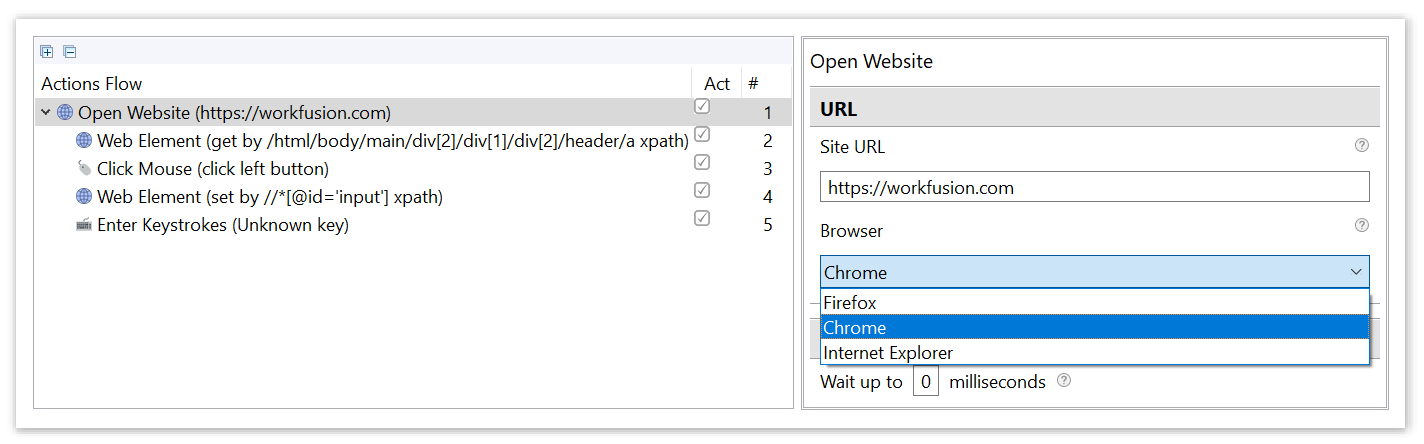Choose Firefox from the Browser list
Image resolution: width=1424 pixels, height=444 pixels.
pos(1094,302)
